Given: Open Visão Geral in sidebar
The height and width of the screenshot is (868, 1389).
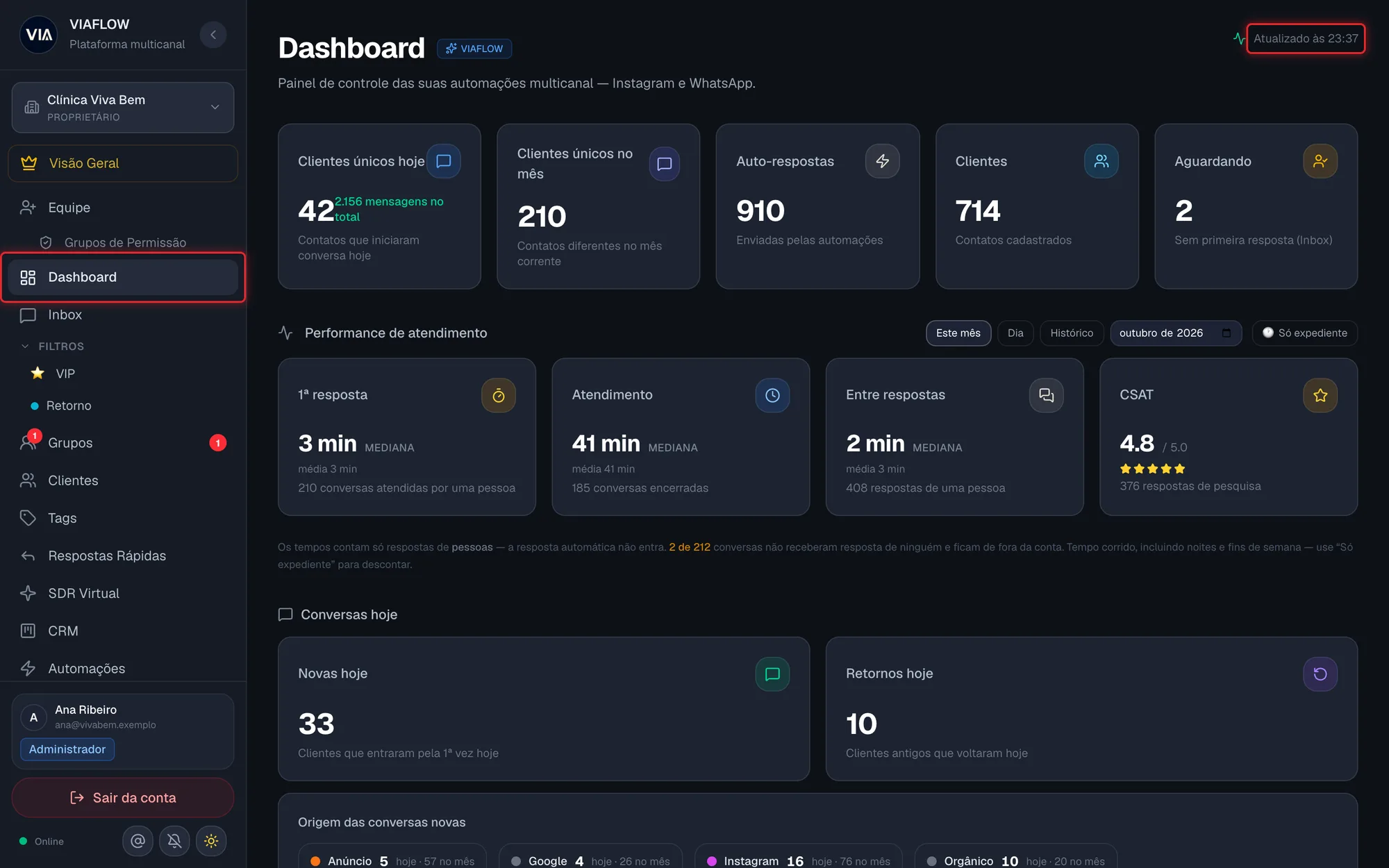Looking at the screenshot, I should coord(123,163).
